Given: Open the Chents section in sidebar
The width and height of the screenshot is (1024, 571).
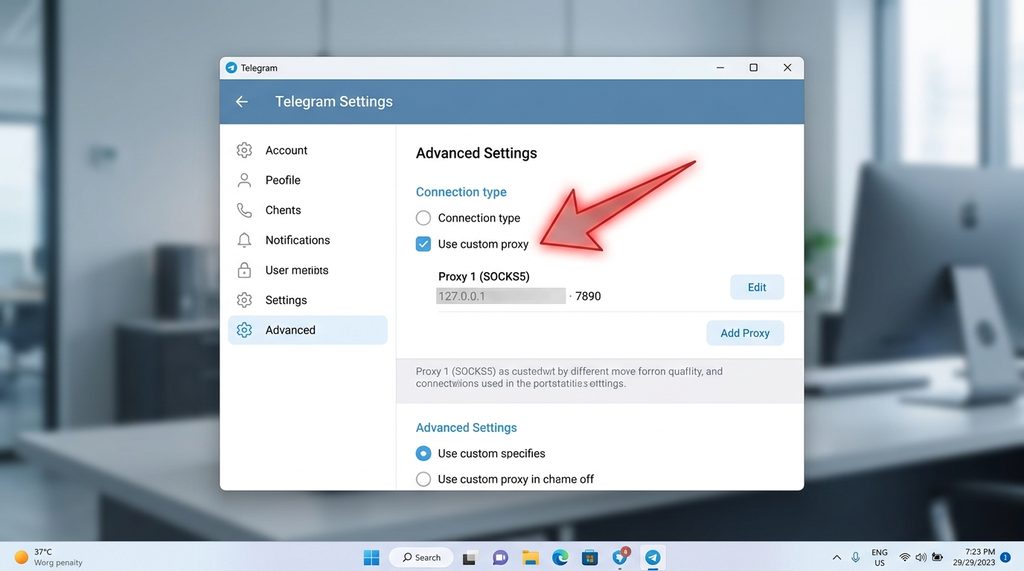Looking at the screenshot, I should coord(308,210).
